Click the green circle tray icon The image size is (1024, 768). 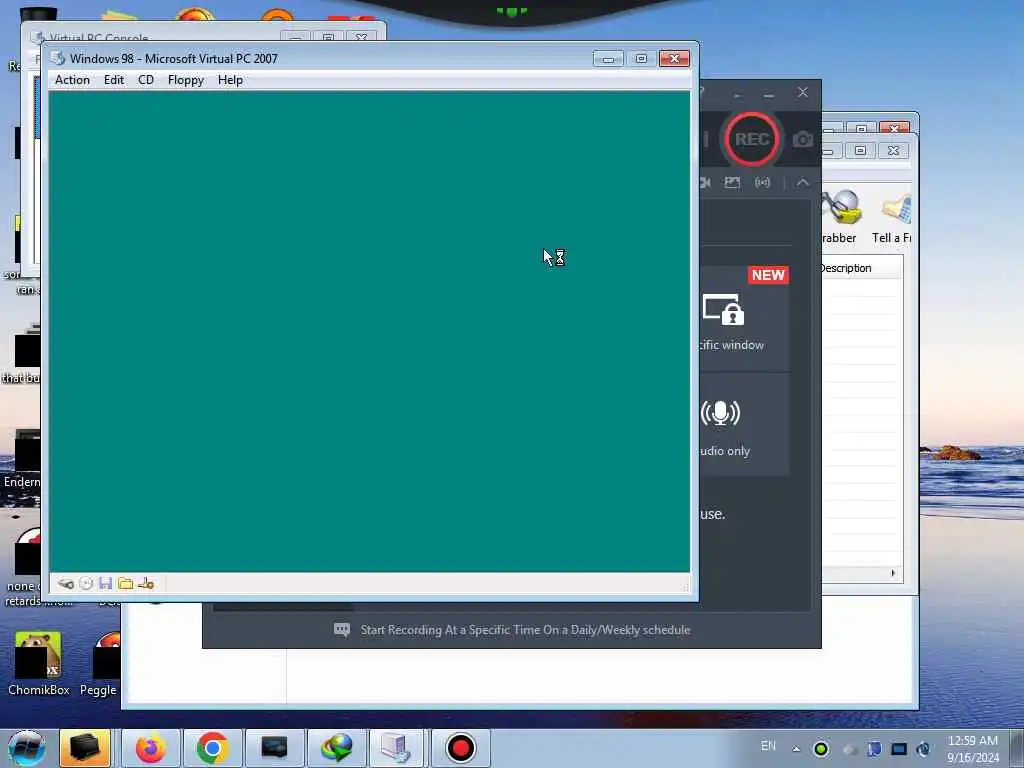coord(821,749)
